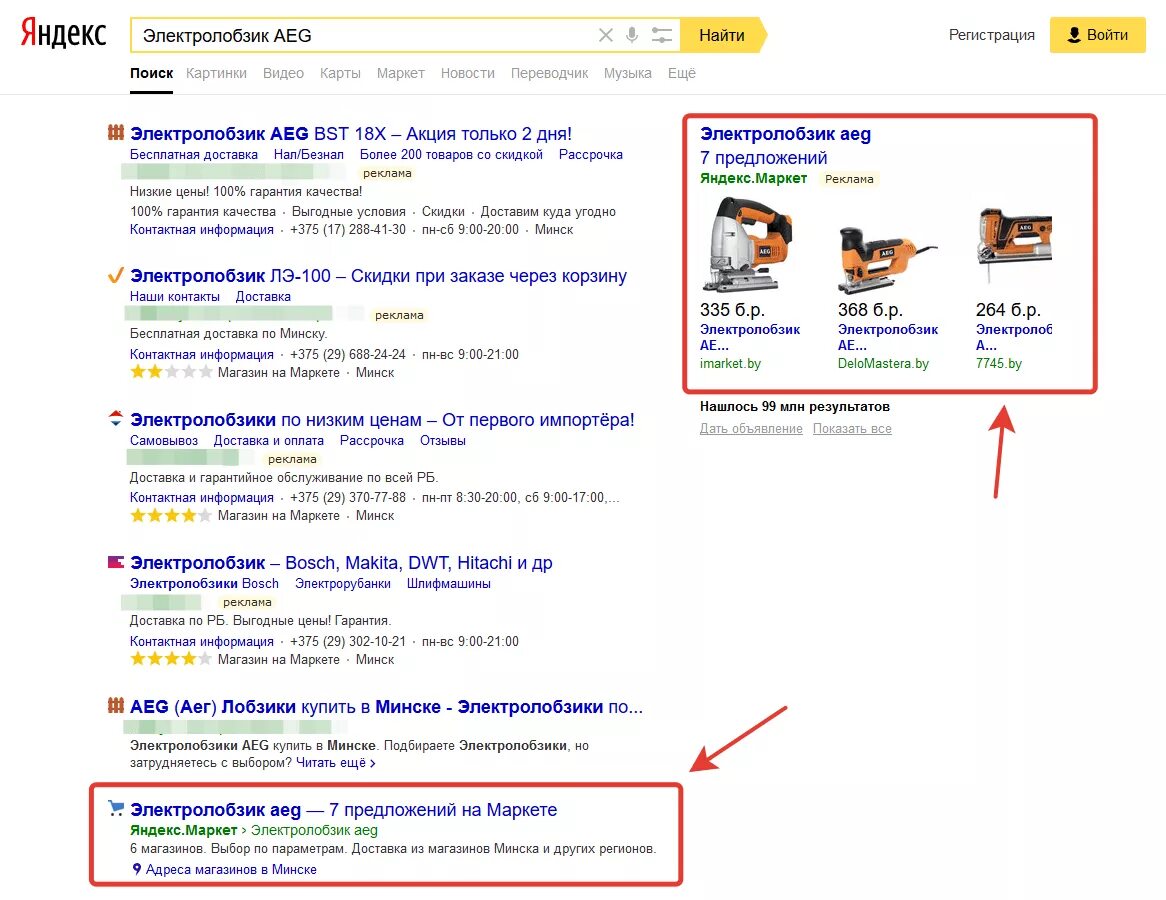1166x900 pixels.
Task: Open imarket.by offer link
Action: 730,364
